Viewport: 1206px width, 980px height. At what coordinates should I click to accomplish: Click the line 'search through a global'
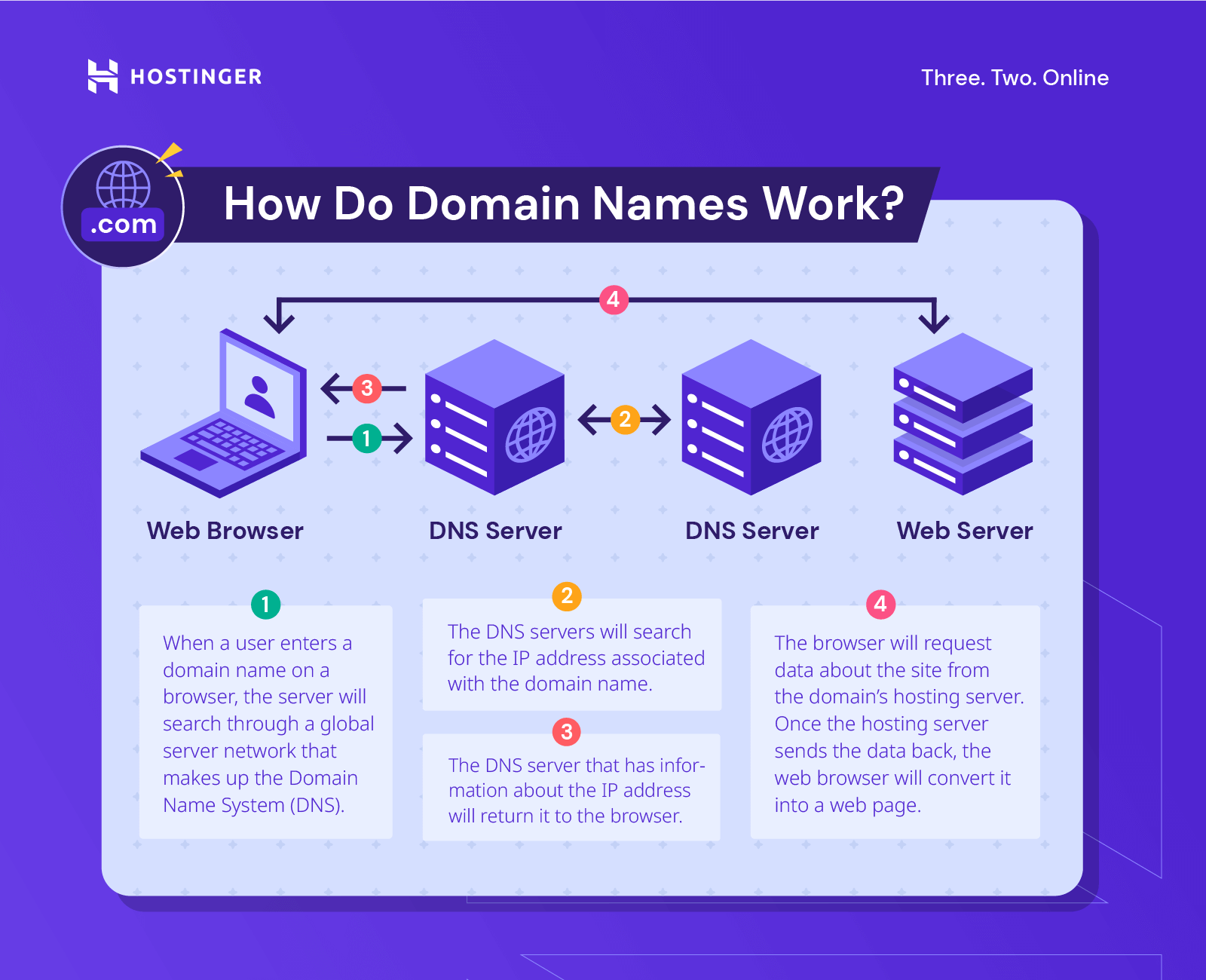click(268, 724)
